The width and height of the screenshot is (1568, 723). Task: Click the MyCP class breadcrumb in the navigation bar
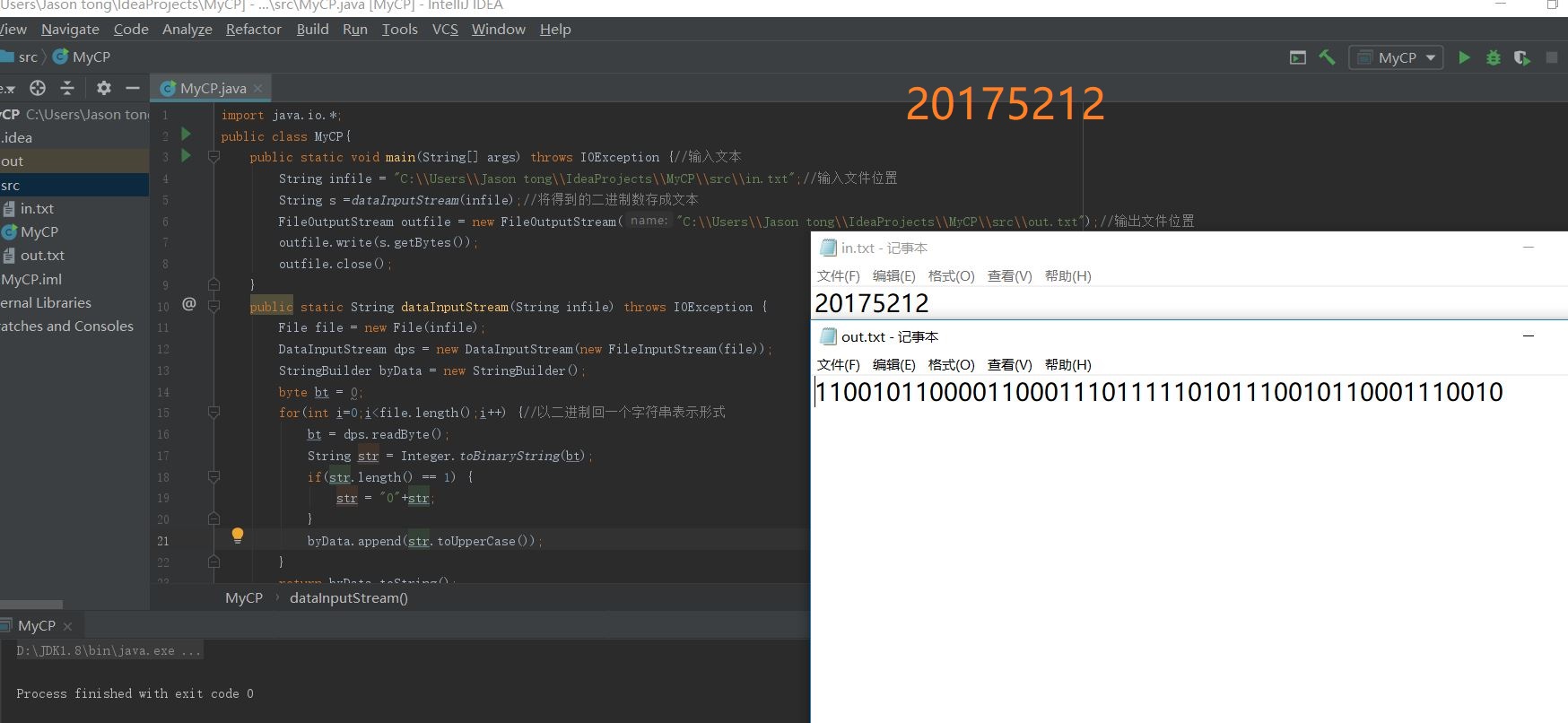click(83, 57)
